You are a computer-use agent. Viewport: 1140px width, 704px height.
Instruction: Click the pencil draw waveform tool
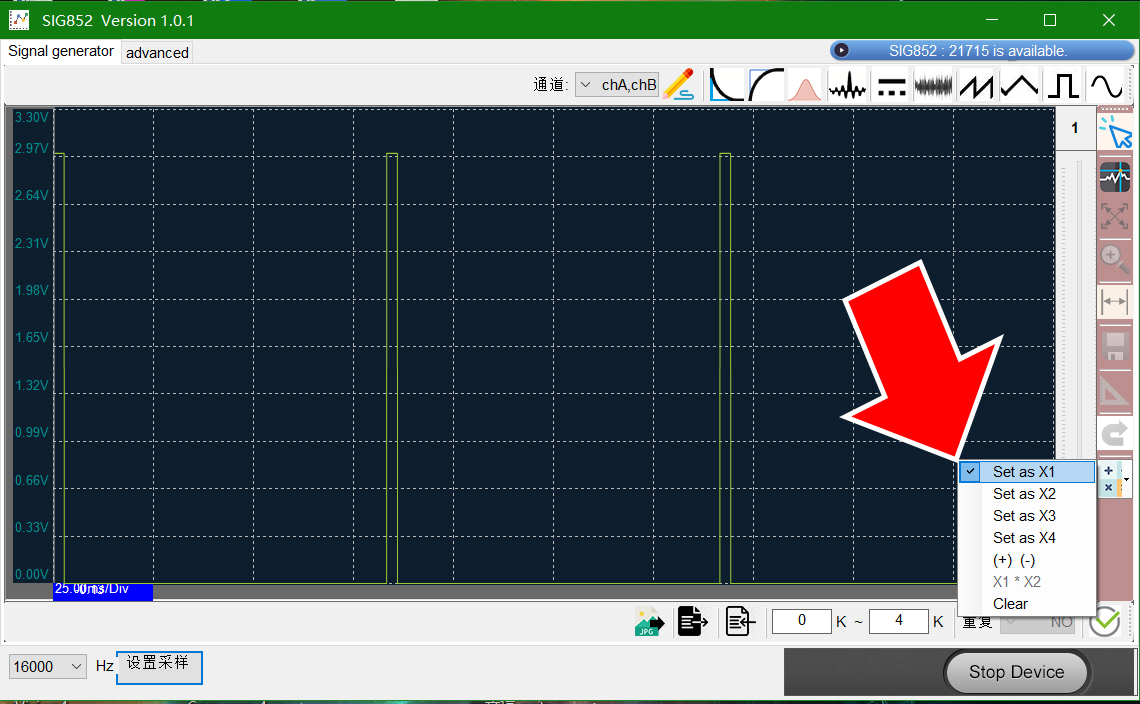[x=678, y=84]
